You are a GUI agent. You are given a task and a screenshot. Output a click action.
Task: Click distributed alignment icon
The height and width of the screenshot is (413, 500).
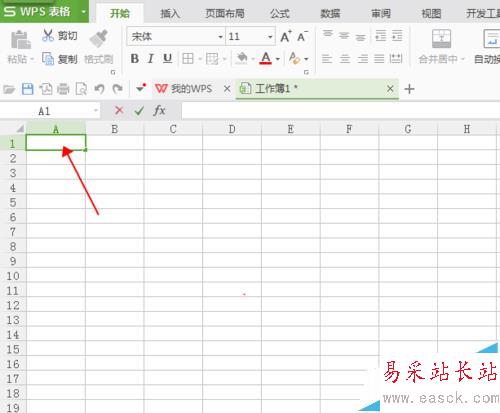pos(396,59)
